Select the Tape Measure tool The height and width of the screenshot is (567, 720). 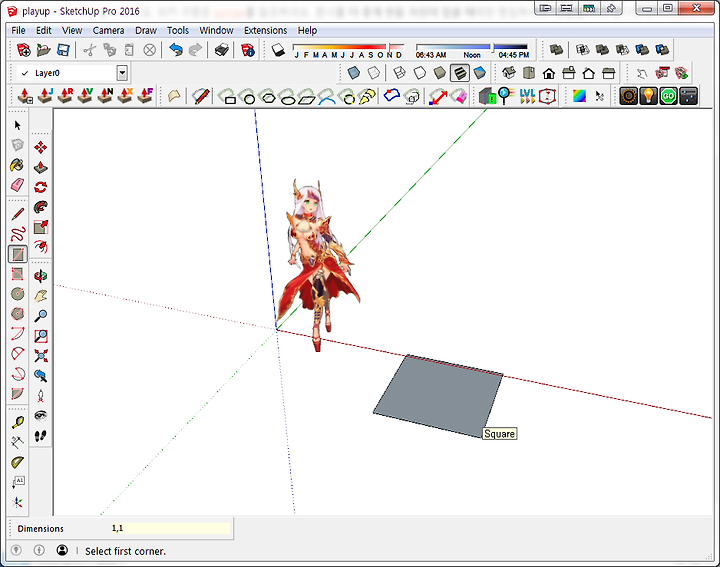(x=17, y=422)
